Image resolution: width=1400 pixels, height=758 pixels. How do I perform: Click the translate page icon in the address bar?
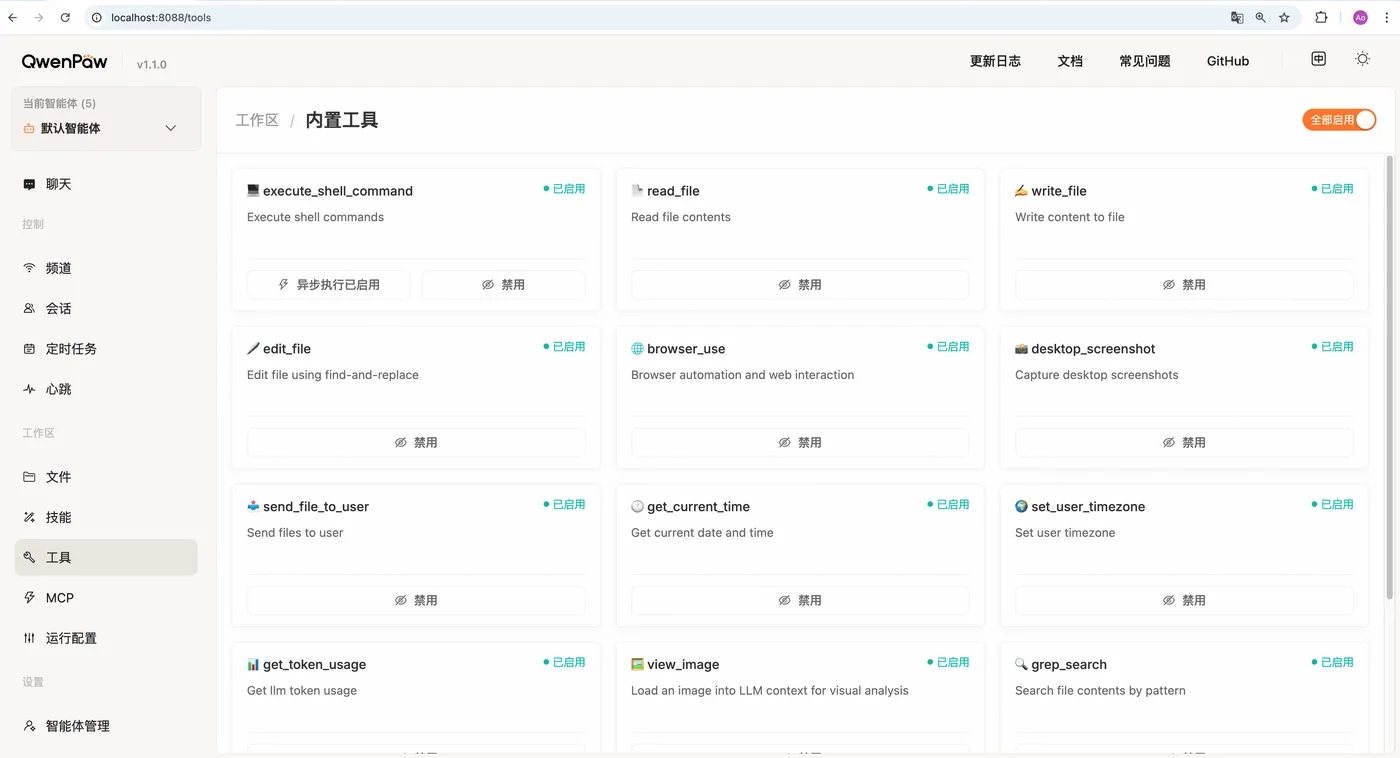[1237, 17]
